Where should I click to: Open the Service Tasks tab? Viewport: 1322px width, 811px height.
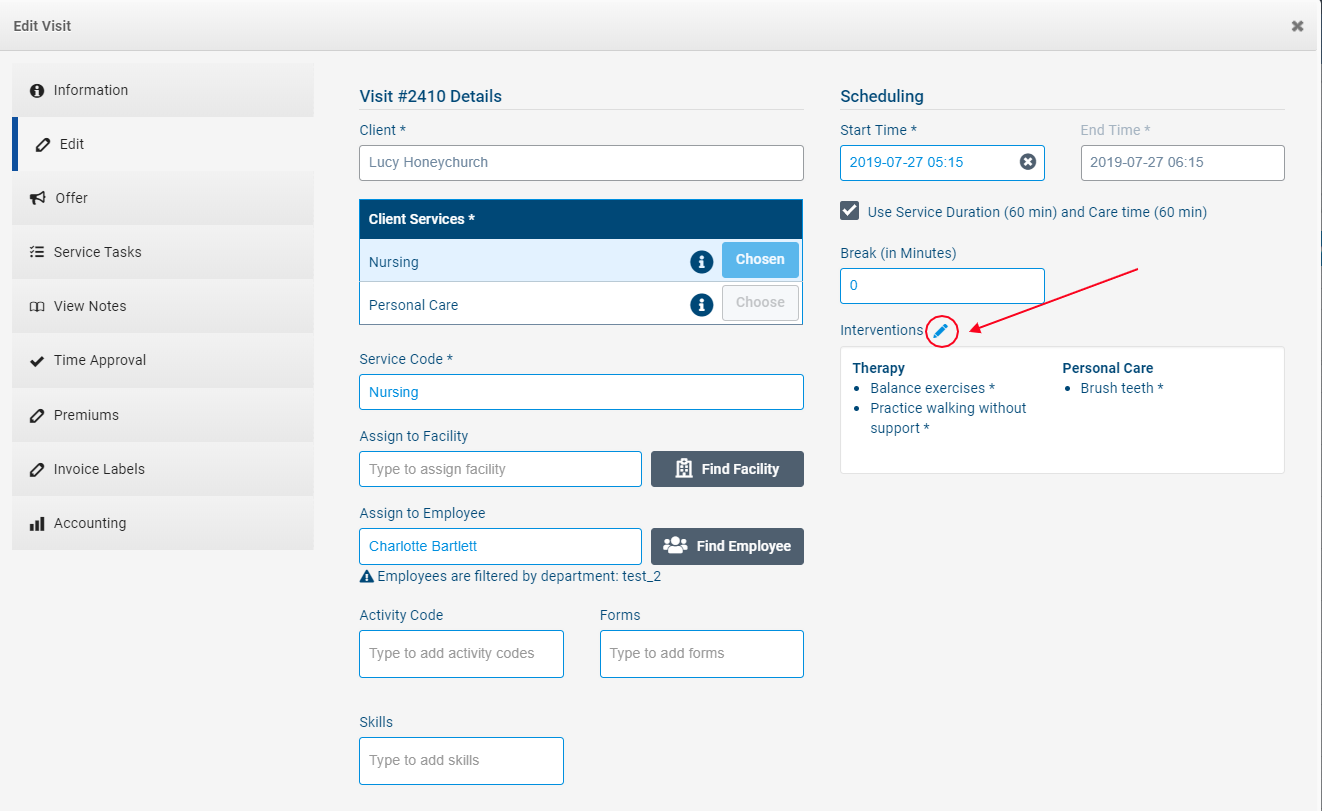tap(163, 252)
